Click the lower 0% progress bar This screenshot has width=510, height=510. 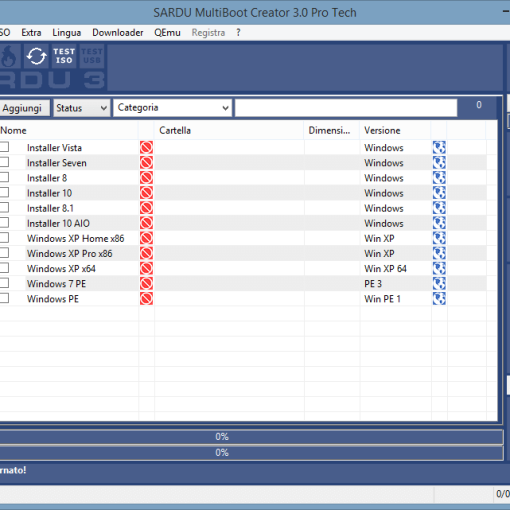coord(251,453)
